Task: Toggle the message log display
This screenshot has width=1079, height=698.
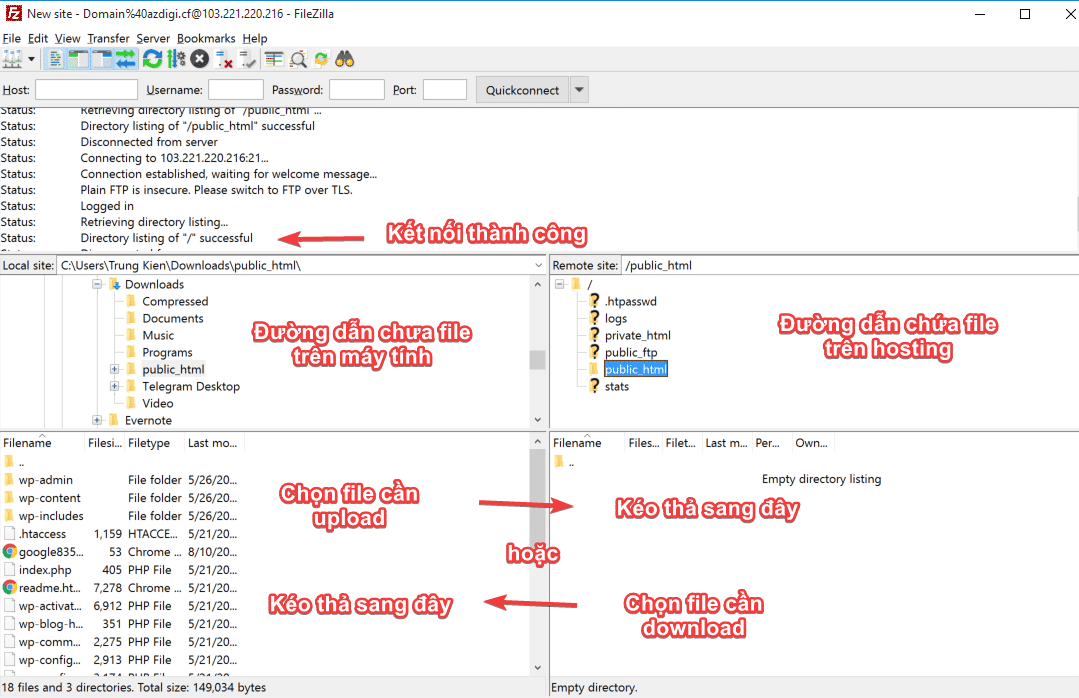Action: click(x=56, y=59)
